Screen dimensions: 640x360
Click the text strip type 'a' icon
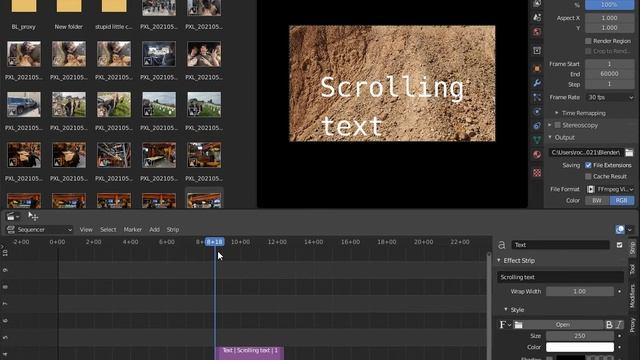pyautogui.click(x=502, y=245)
